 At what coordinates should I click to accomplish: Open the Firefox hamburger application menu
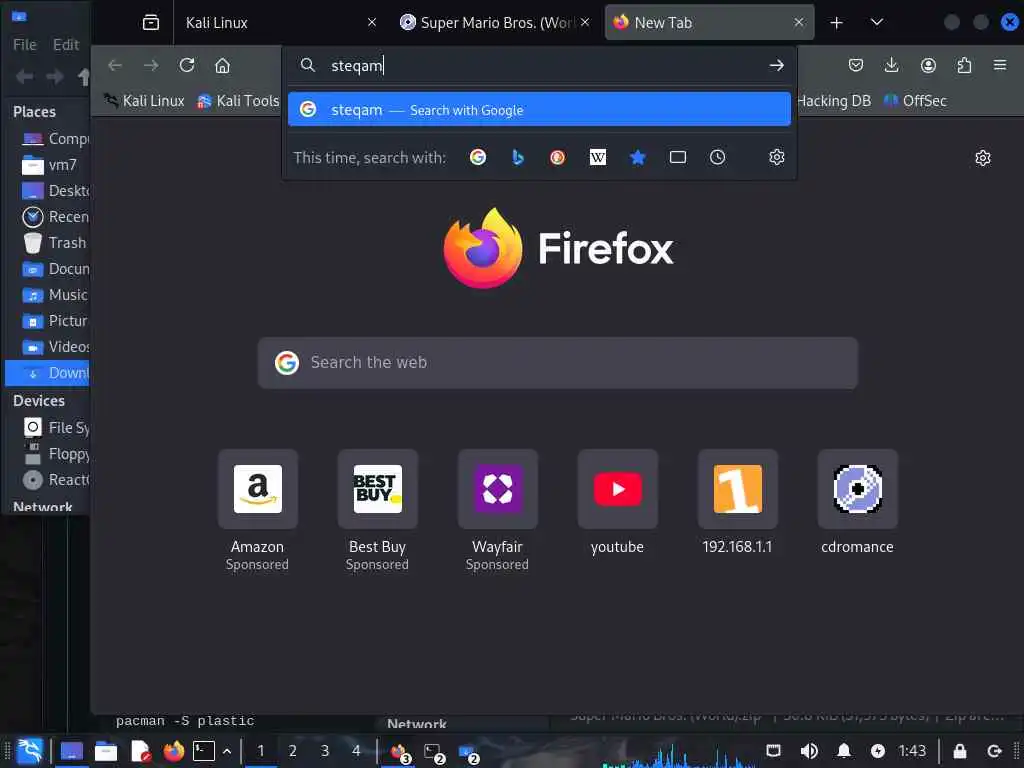click(x=1000, y=65)
